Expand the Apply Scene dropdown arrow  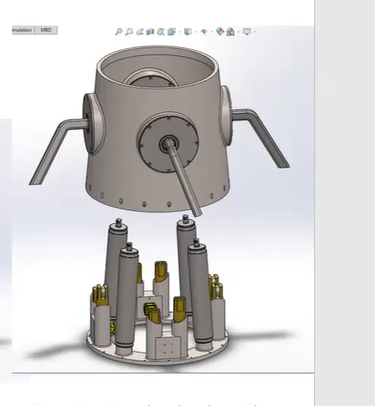tap(239, 32)
